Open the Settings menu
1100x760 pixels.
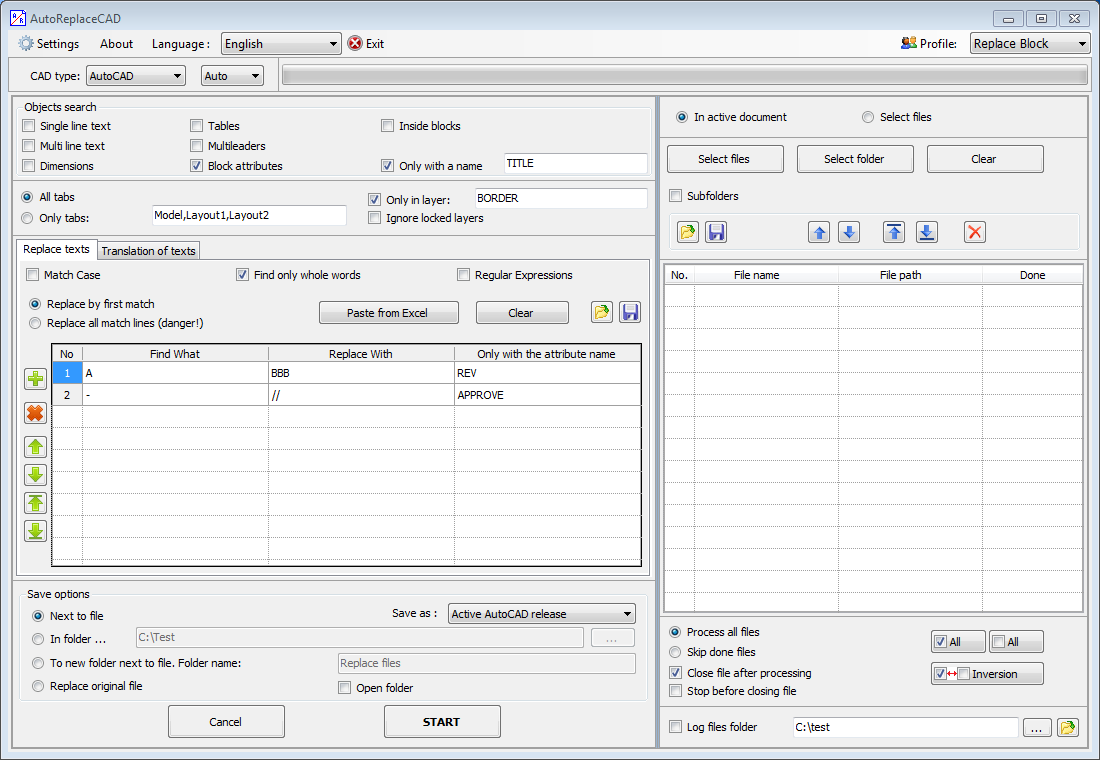[x=58, y=44]
